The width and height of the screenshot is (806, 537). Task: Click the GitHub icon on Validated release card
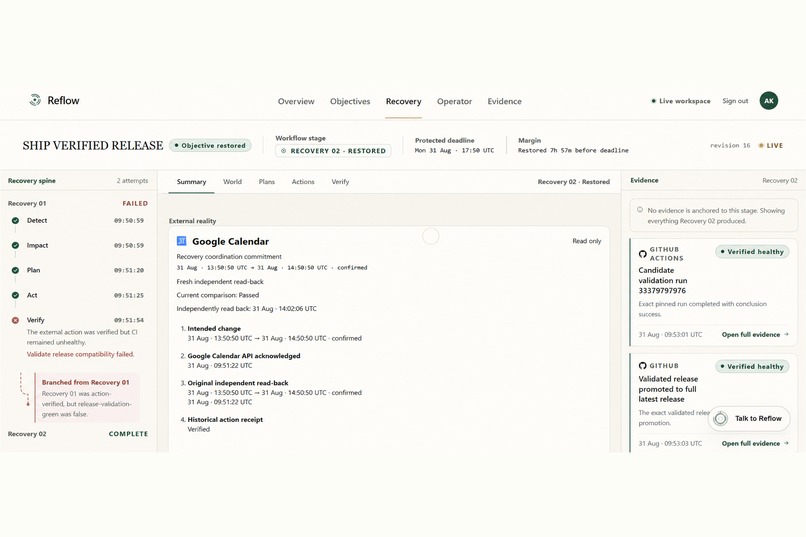coord(643,366)
